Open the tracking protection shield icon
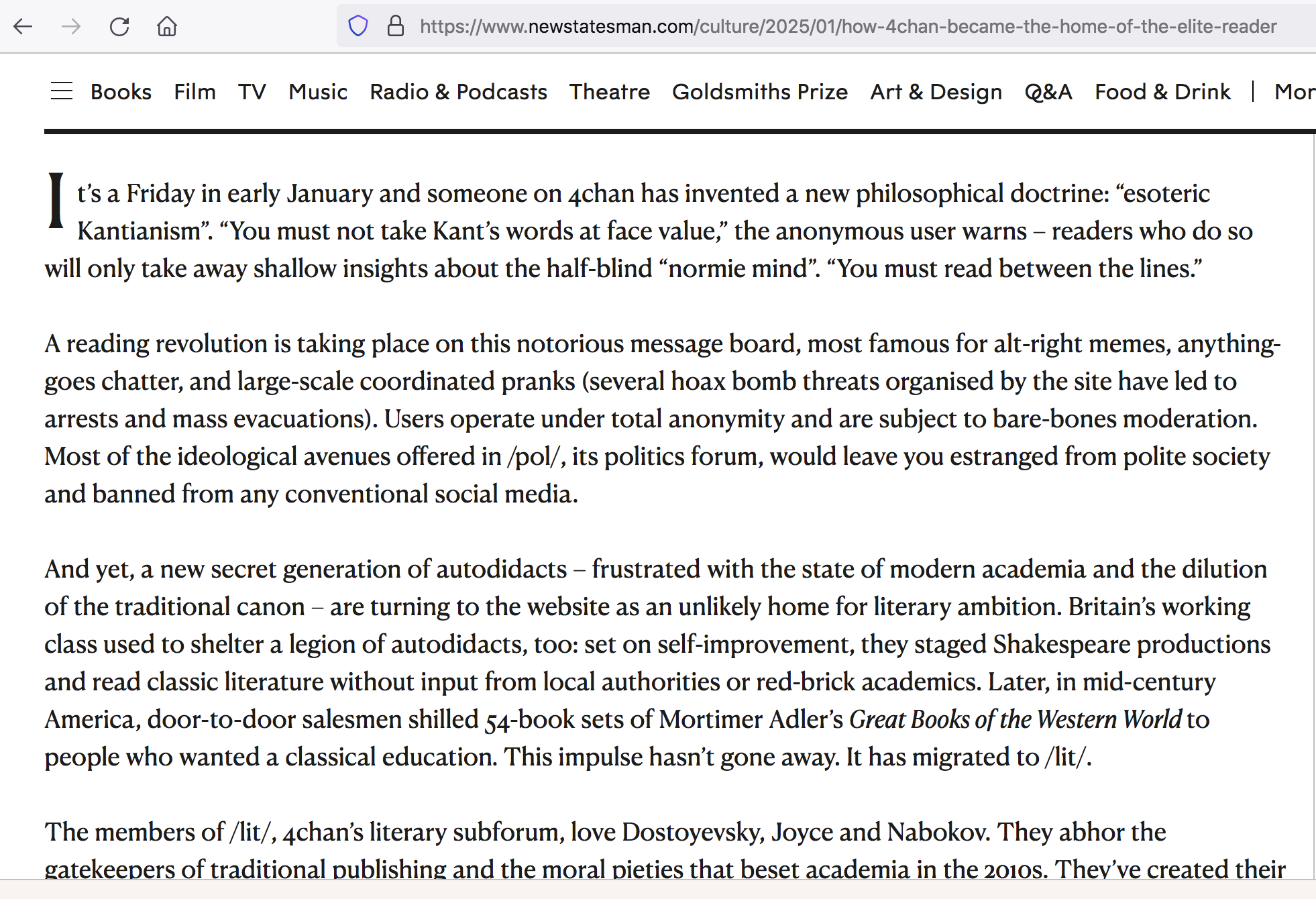Image resolution: width=1316 pixels, height=899 pixels. [x=358, y=27]
